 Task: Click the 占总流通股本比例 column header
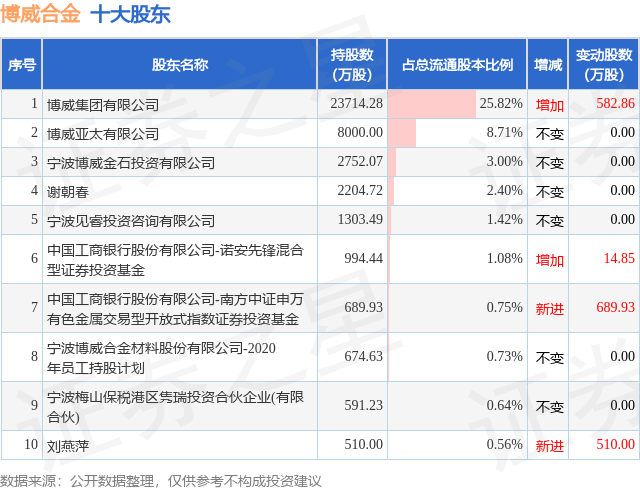point(457,65)
